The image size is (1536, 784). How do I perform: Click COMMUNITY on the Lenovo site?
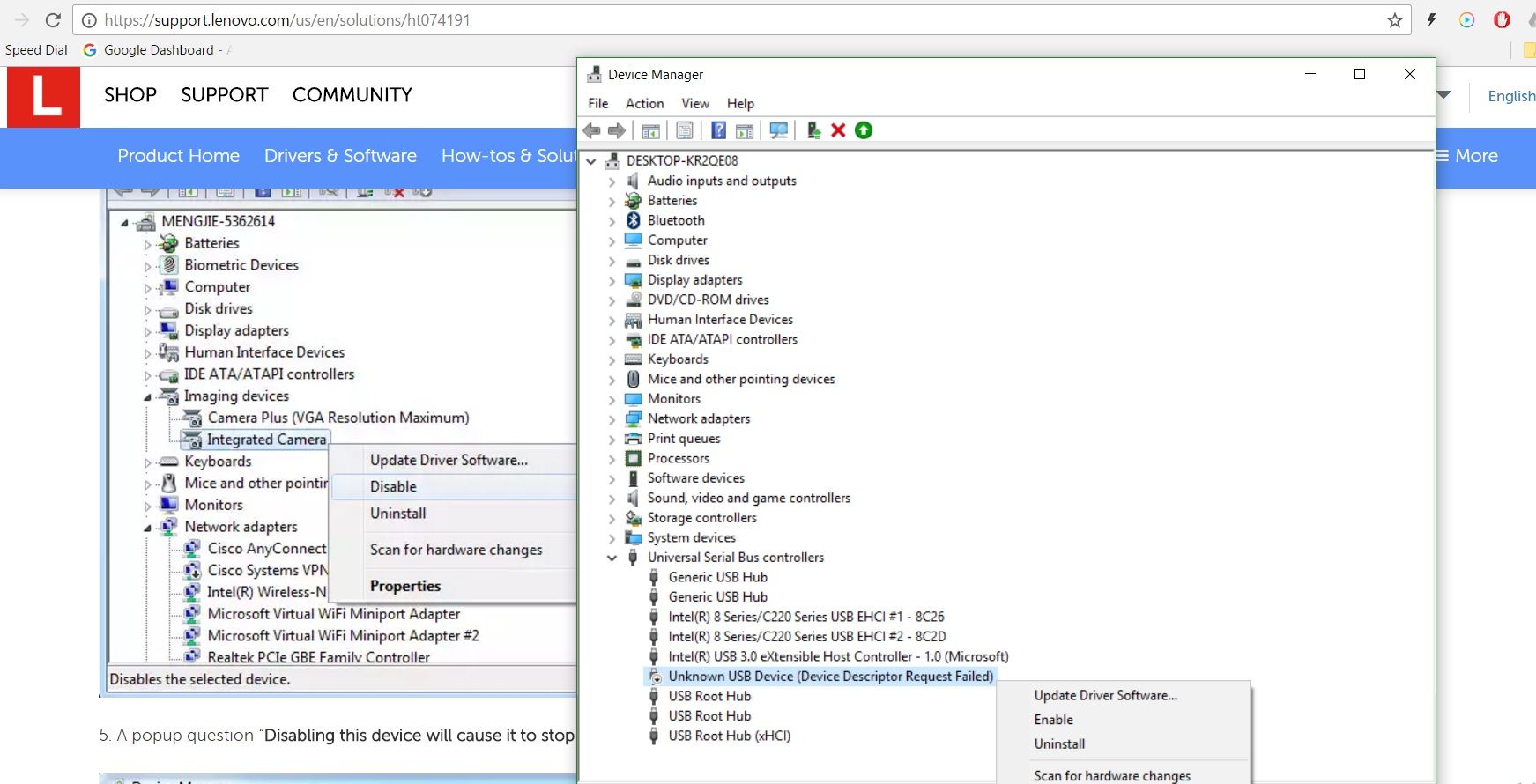[352, 95]
